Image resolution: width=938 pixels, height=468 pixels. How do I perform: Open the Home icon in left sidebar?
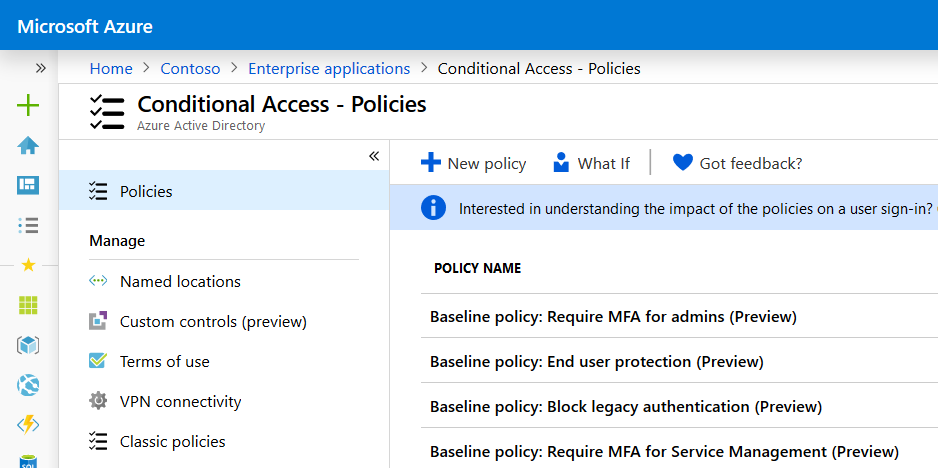click(x=28, y=145)
